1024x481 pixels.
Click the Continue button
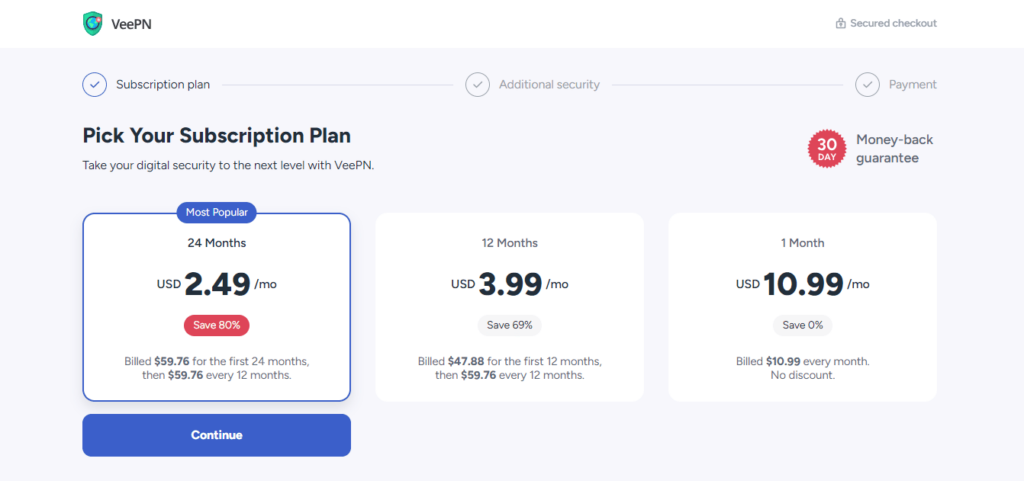217,435
